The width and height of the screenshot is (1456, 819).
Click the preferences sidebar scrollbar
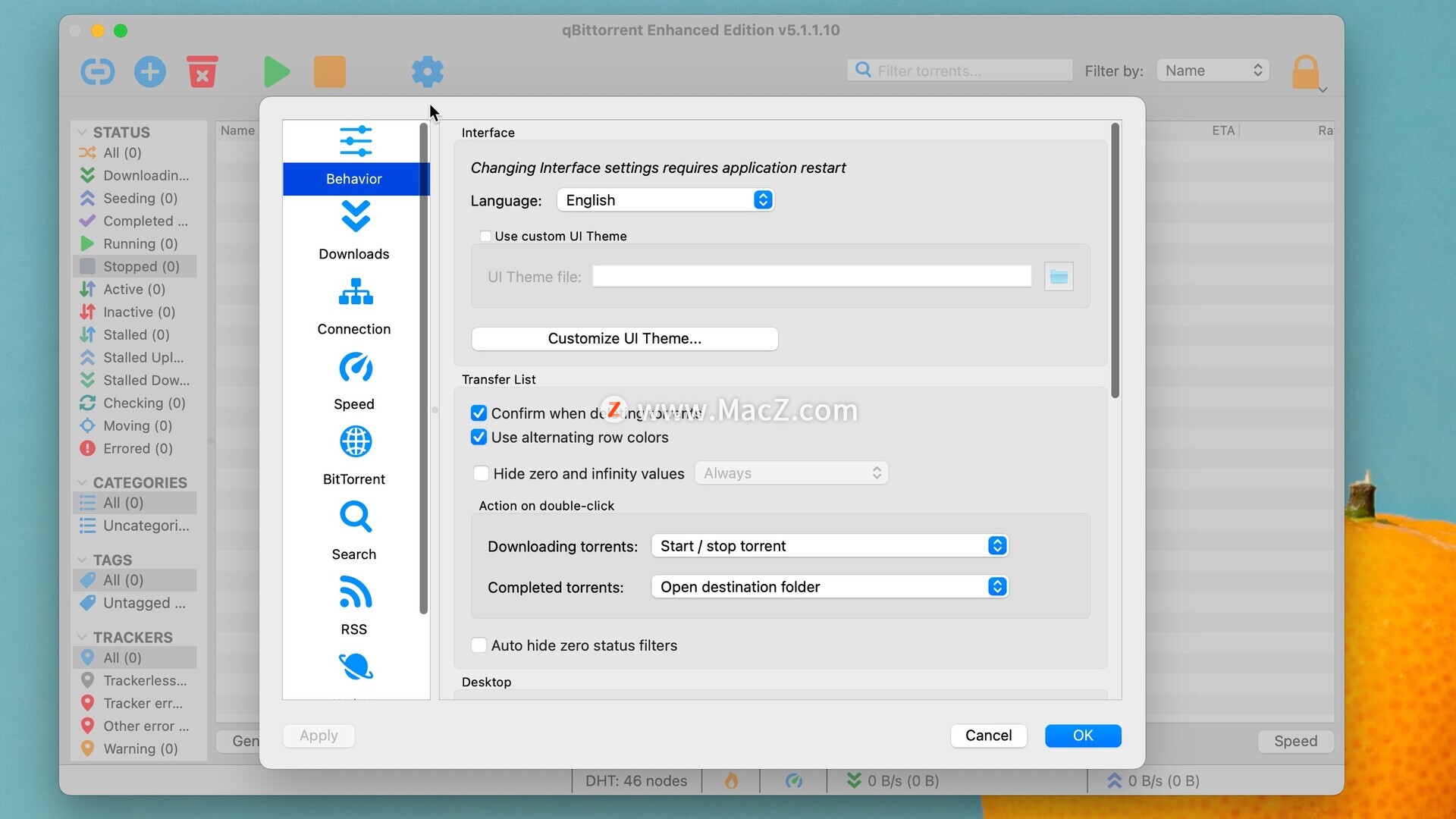pyautogui.click(x=424, y=369)
